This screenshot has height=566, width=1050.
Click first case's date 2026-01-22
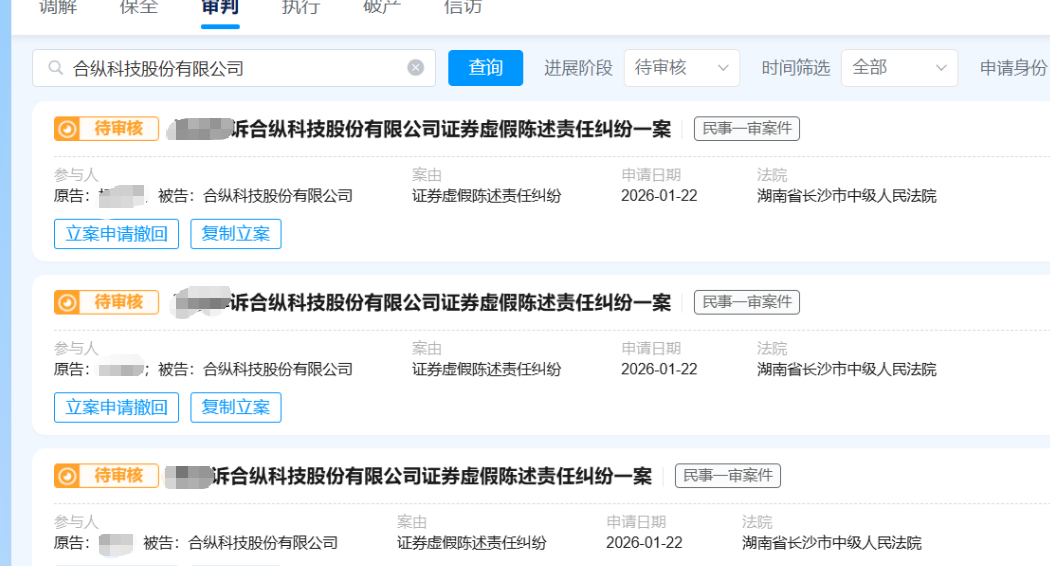pyautogui.click(x=659, y=196)
